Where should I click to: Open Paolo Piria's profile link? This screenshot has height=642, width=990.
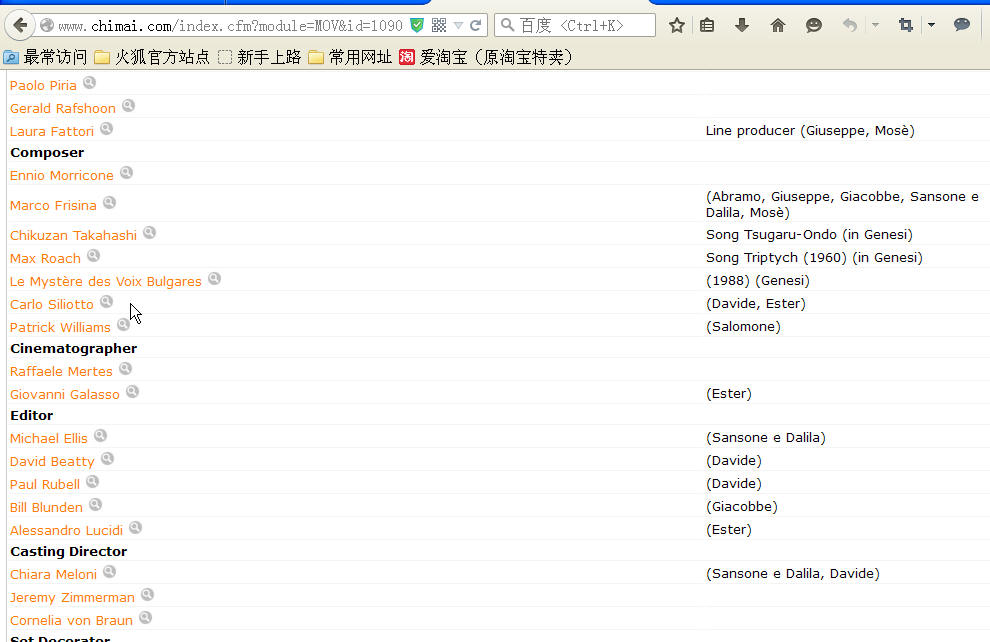[x=43, y=85]
